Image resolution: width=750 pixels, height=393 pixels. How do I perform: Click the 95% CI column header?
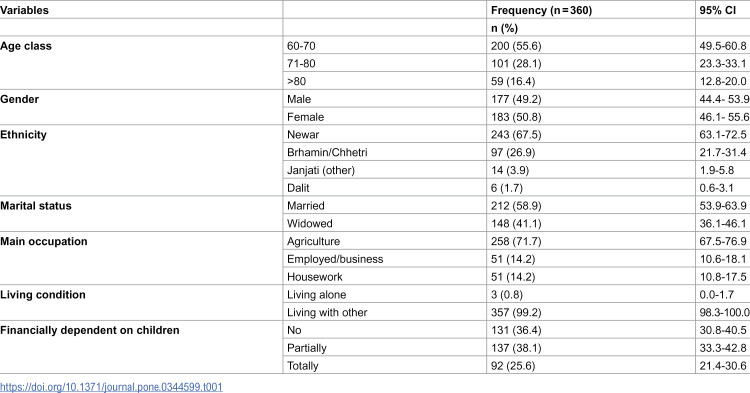717,10
